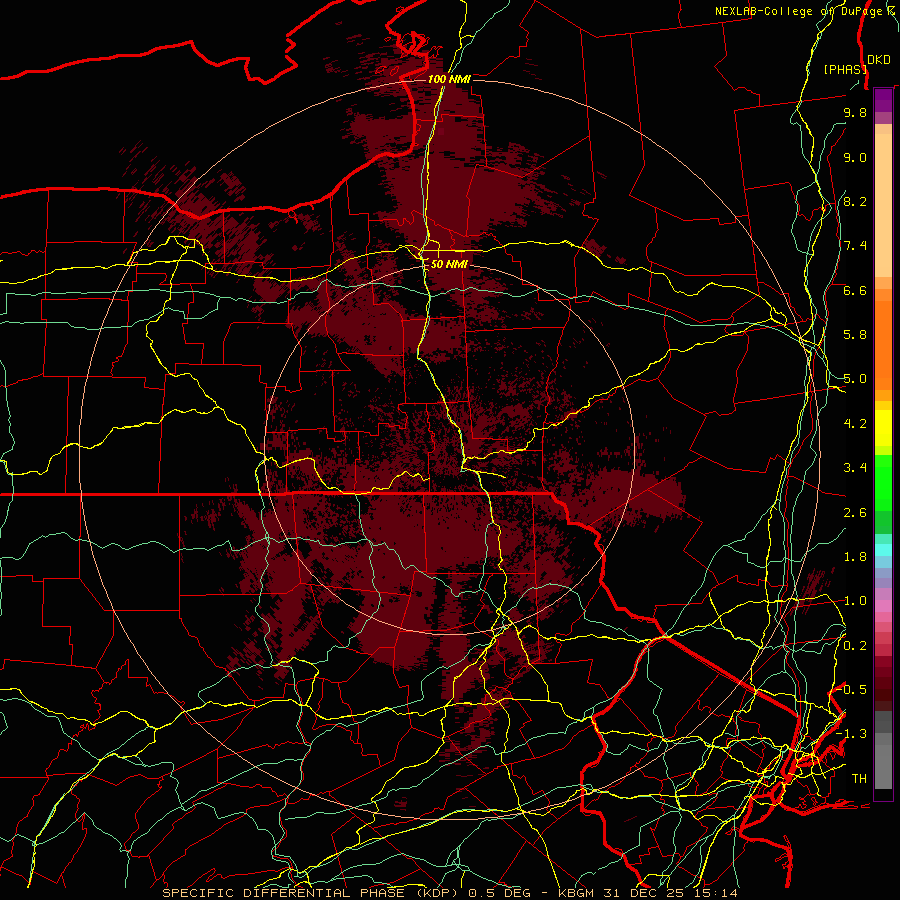Image resolution: width=900 pixels, height=900 pixels.
Task: Click the cyan segment of the color bar
Action: point(883,550)
